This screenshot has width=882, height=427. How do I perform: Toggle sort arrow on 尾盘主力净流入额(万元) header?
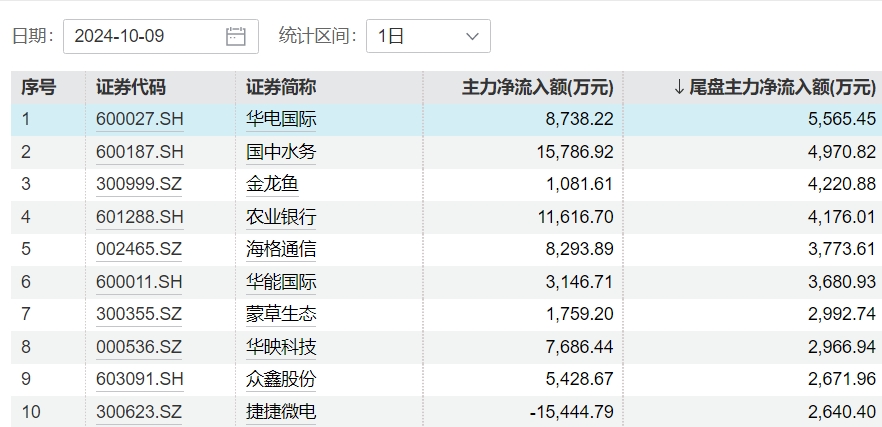click(678, 87)
